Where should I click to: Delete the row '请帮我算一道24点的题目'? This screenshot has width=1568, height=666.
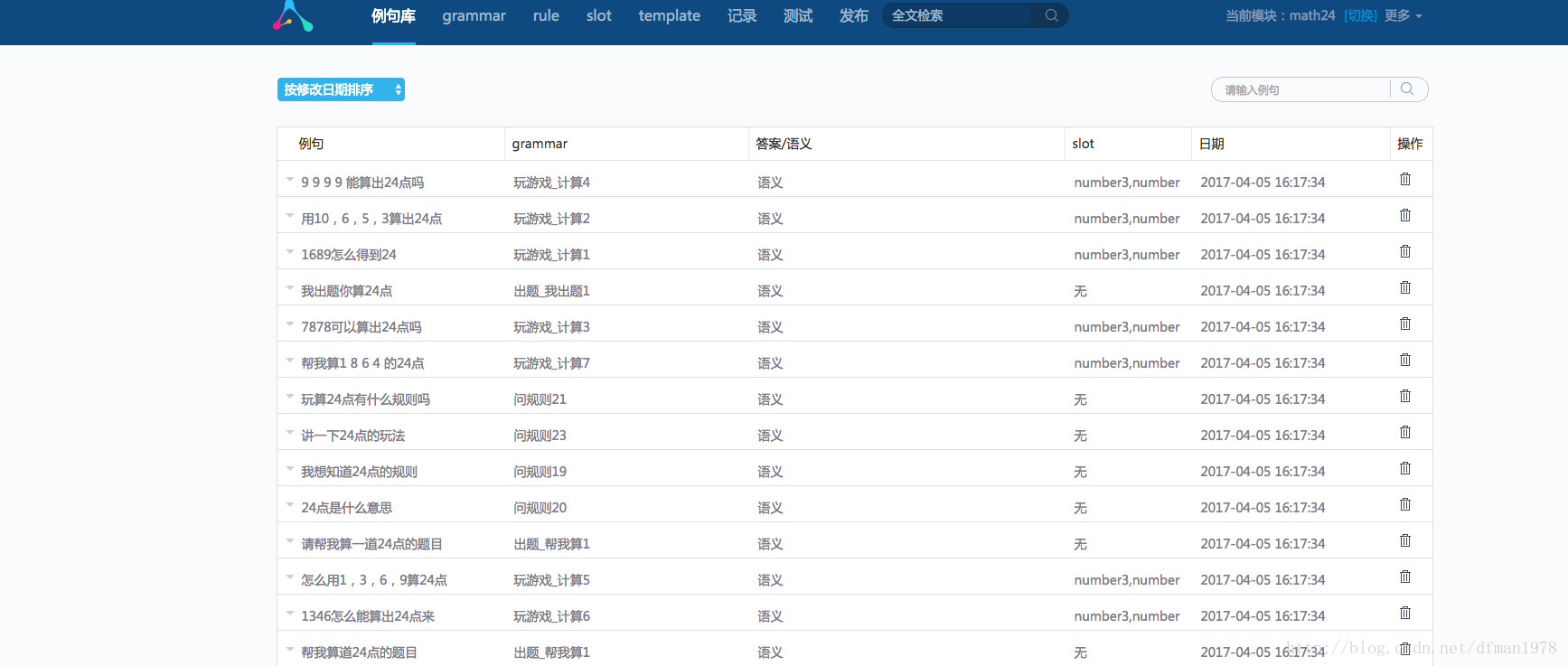pos(1405,540)
